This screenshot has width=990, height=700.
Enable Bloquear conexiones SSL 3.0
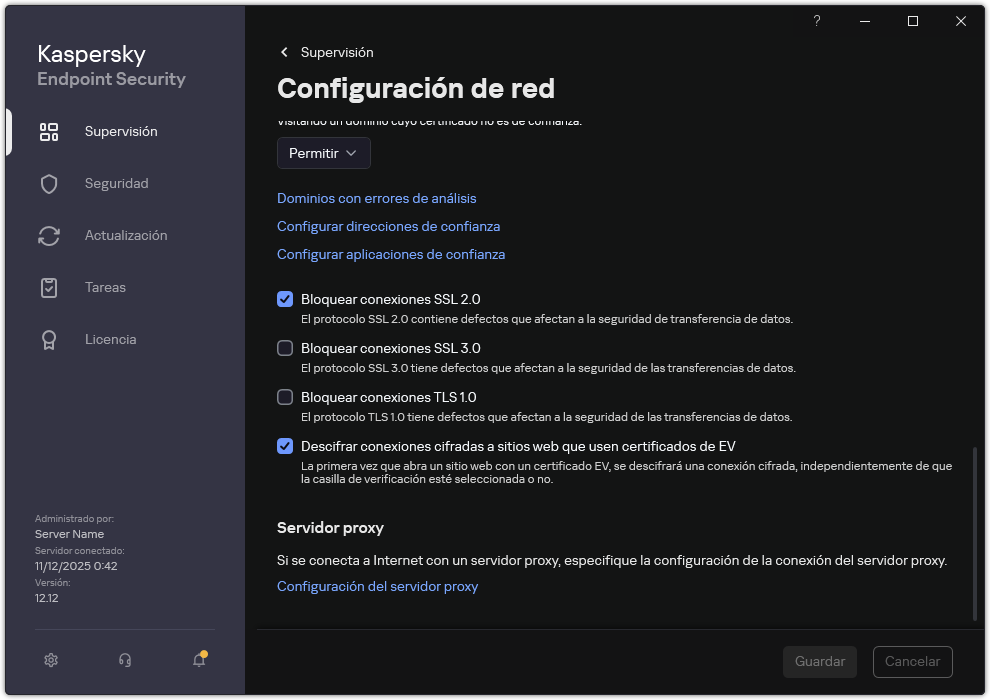click(x=285, y=348)
